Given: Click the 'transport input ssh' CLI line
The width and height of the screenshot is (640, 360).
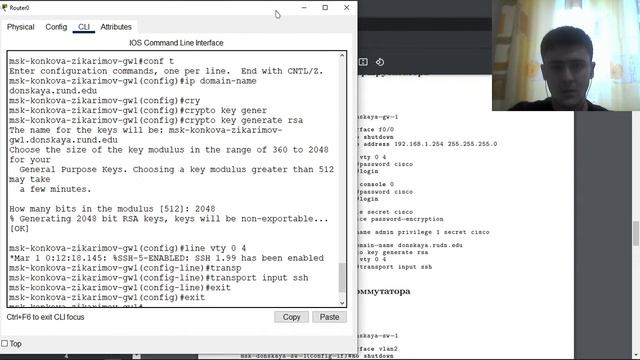Looking at the screenshot, I should click(x=159, y=278).
